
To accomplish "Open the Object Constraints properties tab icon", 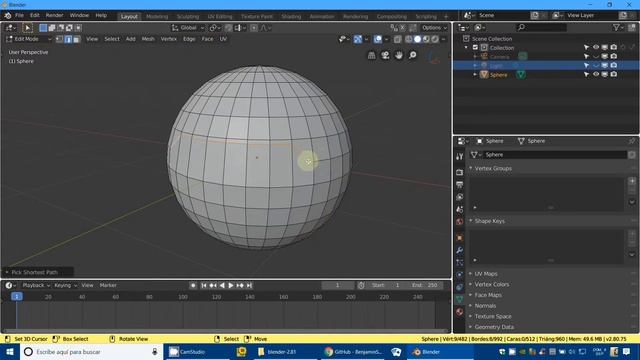I will point(460,287).
